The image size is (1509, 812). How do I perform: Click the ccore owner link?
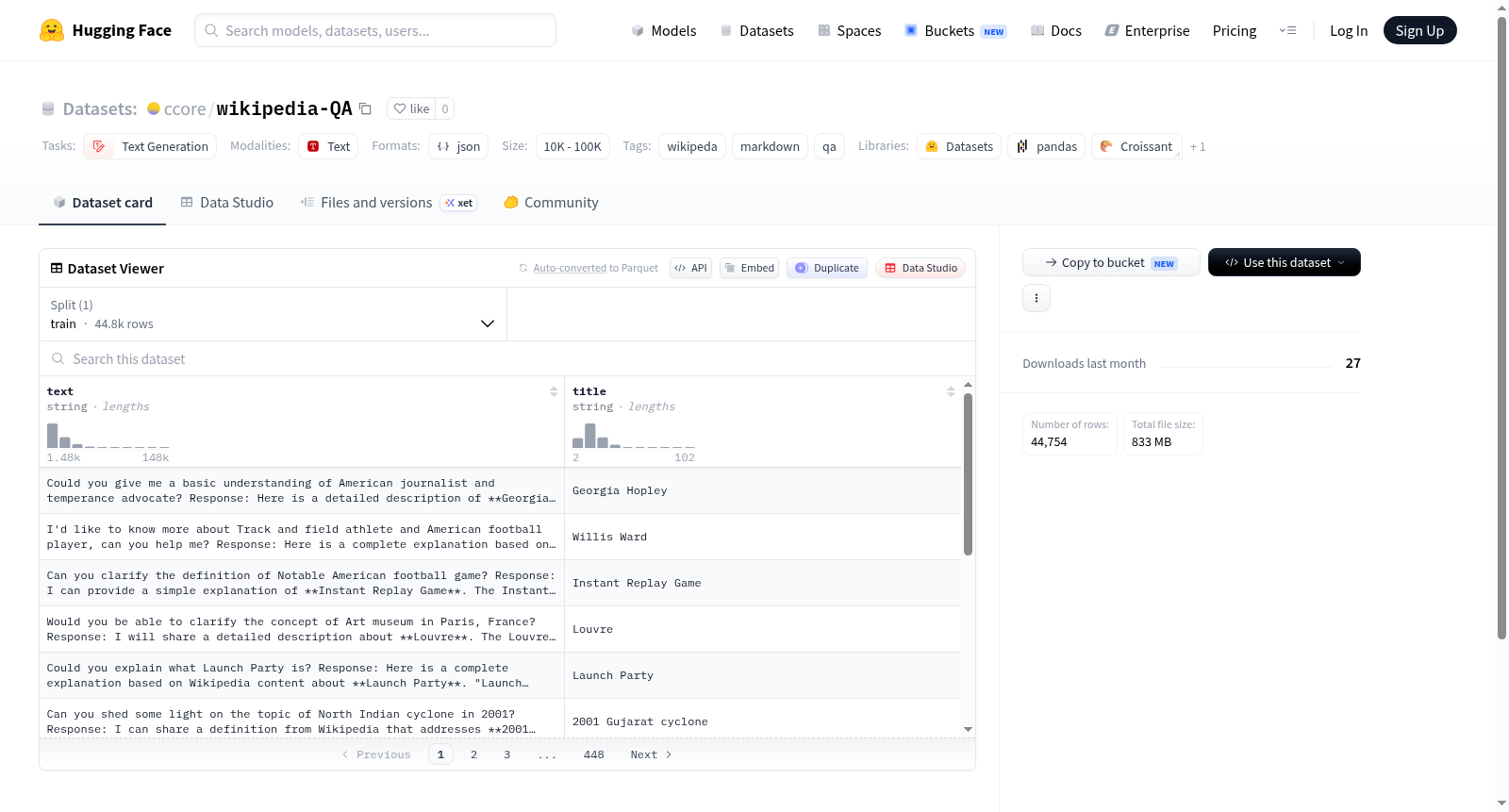point(185,108)
